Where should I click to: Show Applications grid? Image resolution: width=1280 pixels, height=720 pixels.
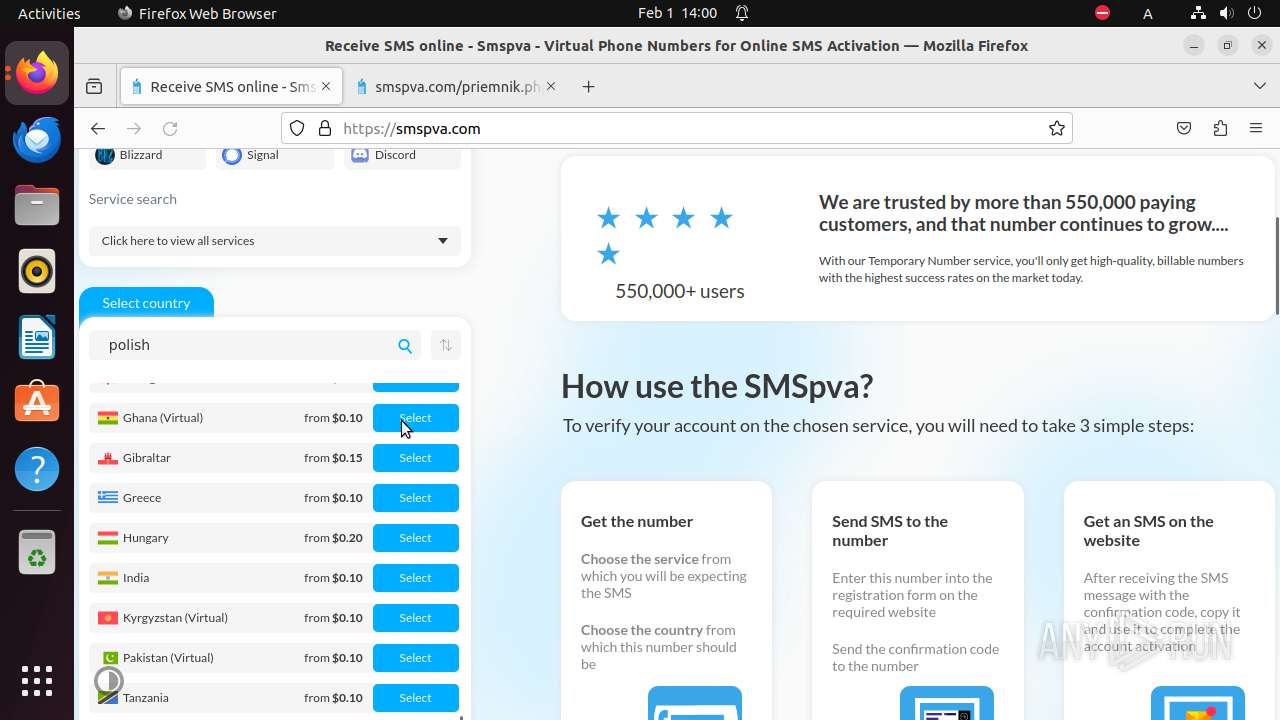[37, 681]
